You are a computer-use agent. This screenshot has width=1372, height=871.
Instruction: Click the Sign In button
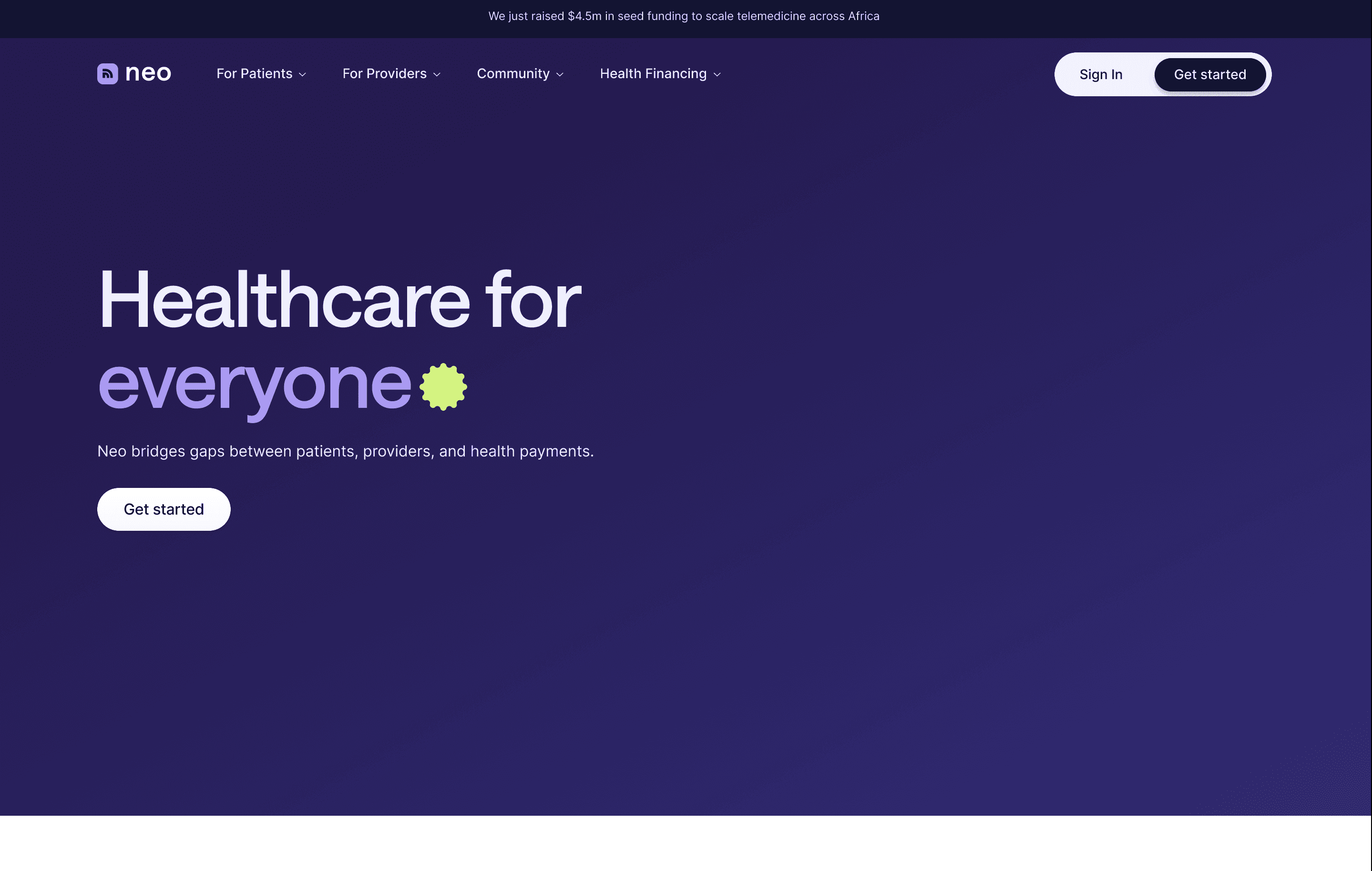click(x=1101, y=75)
